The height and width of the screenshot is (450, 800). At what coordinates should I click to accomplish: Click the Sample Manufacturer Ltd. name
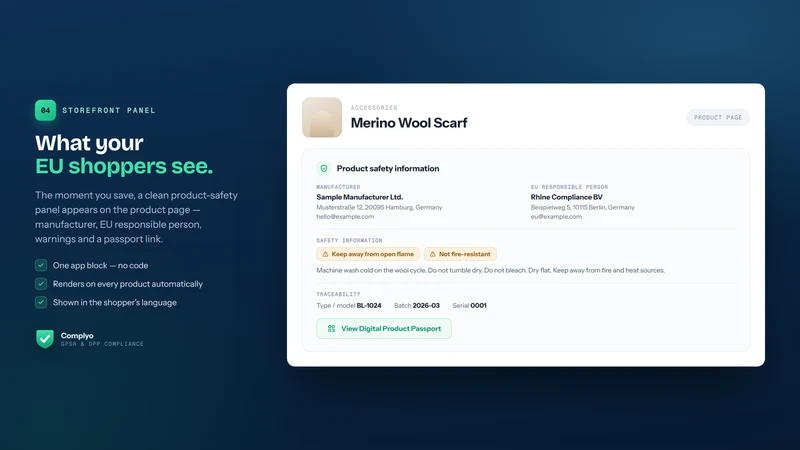(x=360, y=197)
